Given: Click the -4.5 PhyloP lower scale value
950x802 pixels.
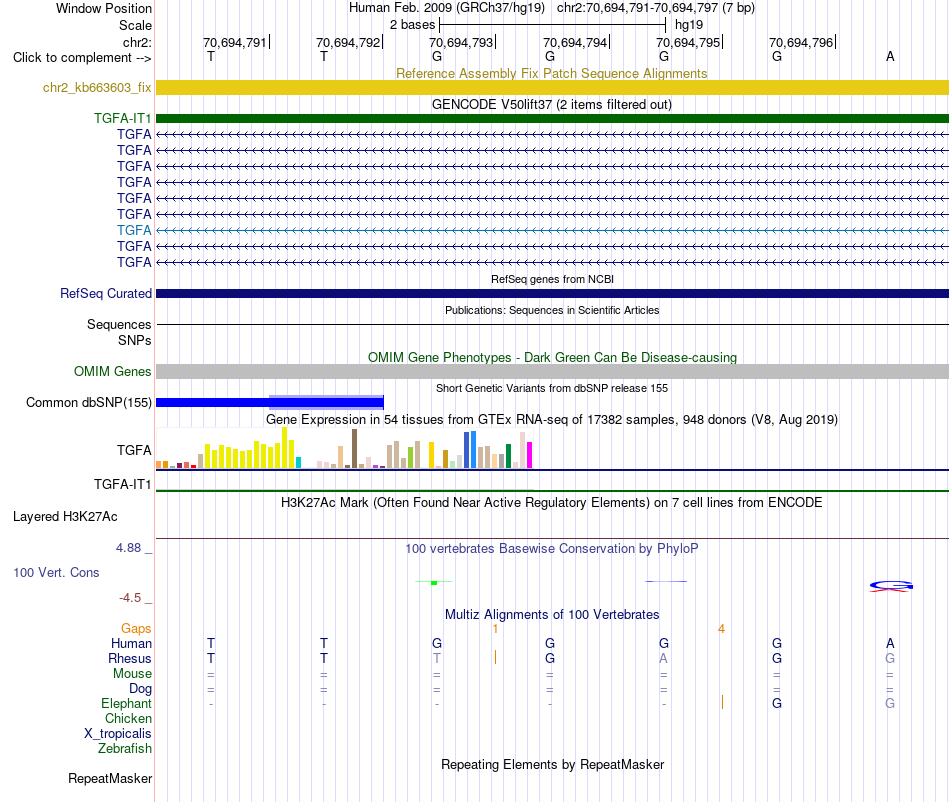Looking at the screenshot, I should (130, 598).
